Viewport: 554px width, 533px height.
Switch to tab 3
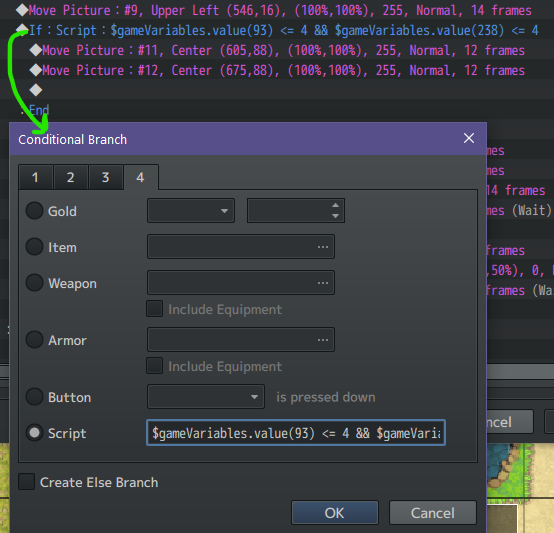pyautogui.click(x=106, y=177)
